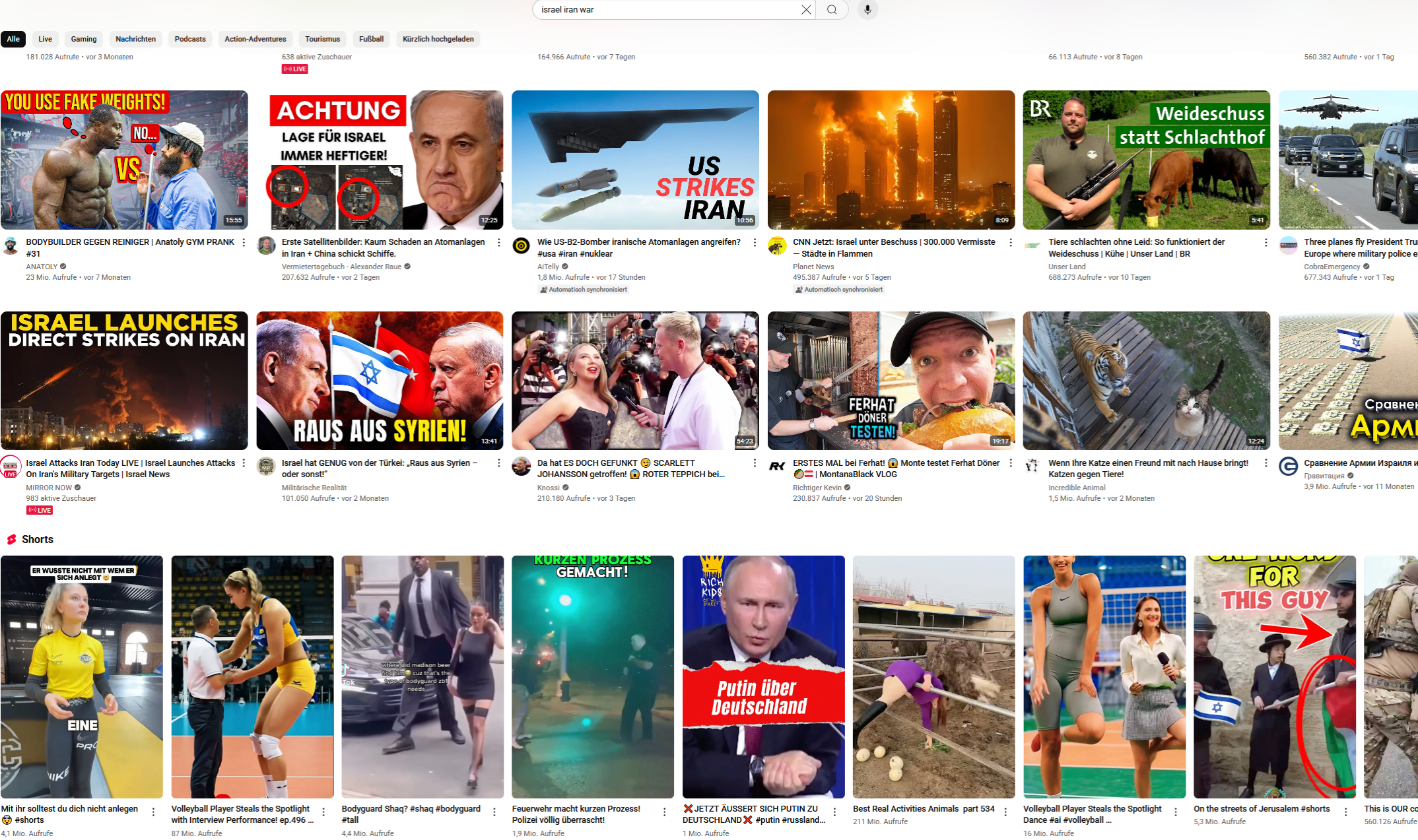The width and height of the screenshot is (1418, 840).
Task: Open the AiTelly channel avatar icon
Action: click(x=521, y=245)
